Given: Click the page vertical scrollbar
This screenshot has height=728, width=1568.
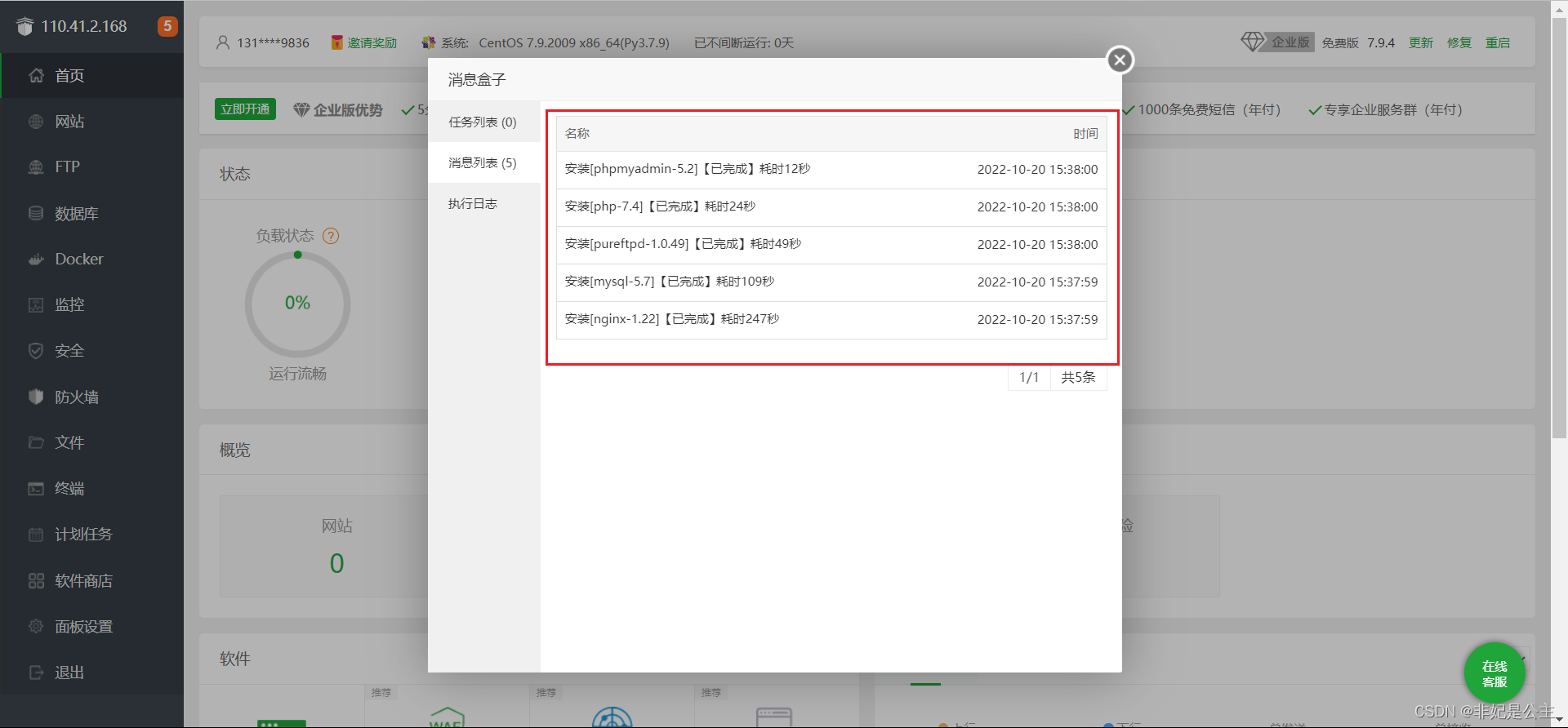Looking at the screenshot, I should point(1559,229).
